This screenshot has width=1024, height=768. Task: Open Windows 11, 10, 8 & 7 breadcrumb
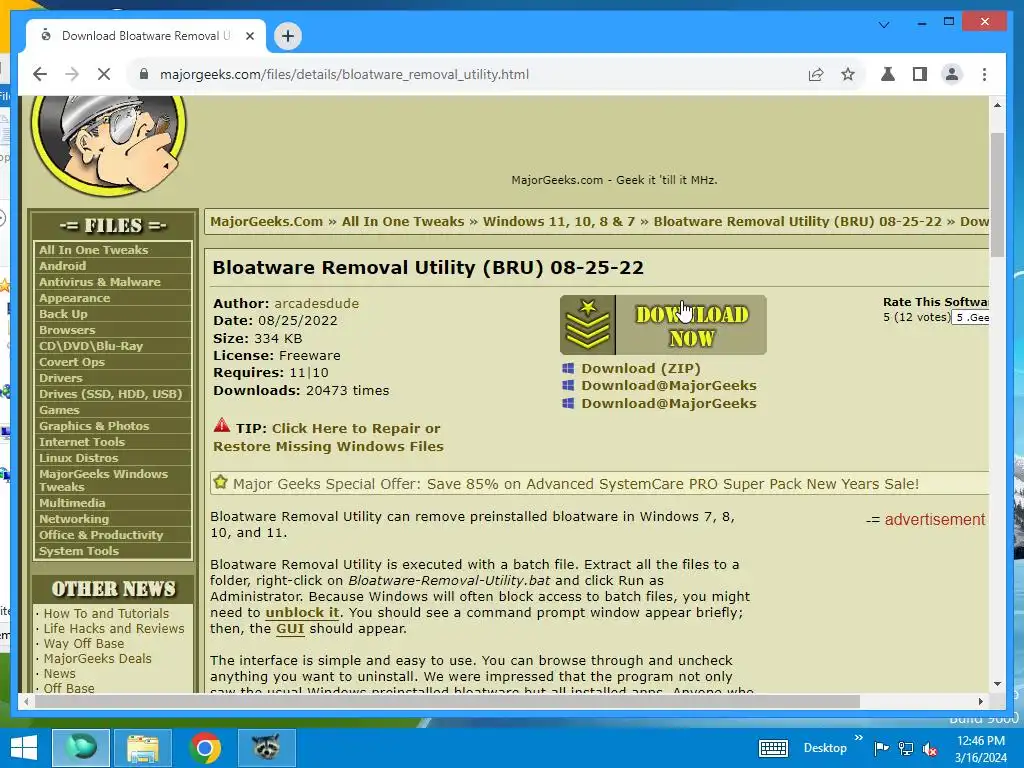pos(559,221)
